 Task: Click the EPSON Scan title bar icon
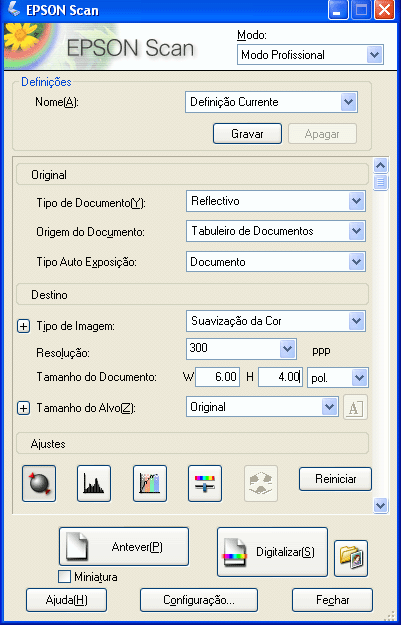coord(13,10)
